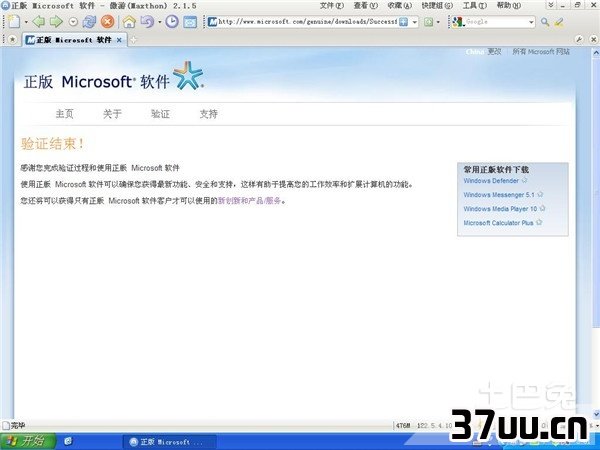The image size is (600, 450).
Task: Open the 查看 menu
Action: point(365,5)
